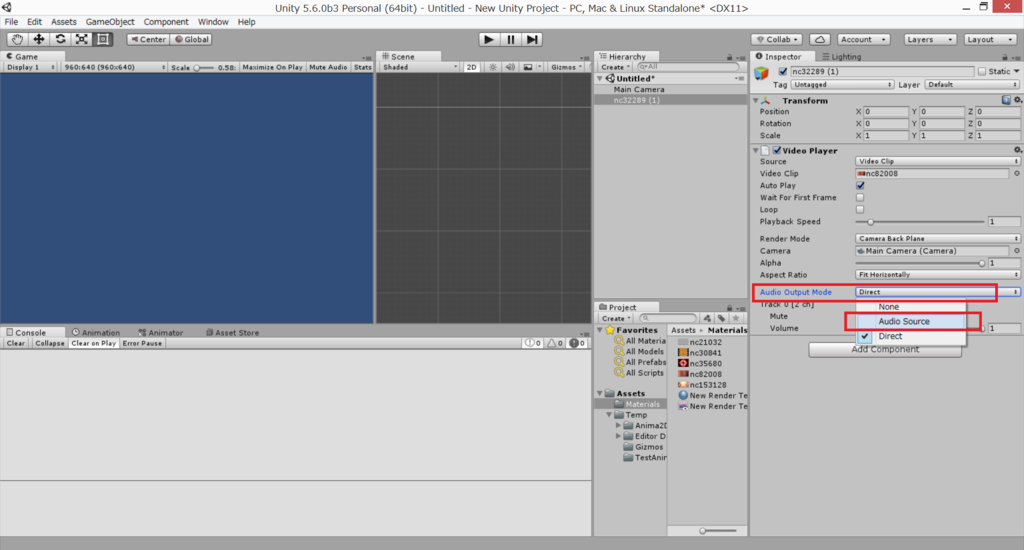Pick Video Clip with object selector circle
This screenshot has width=1024, height=550.
[x=1016, y=174]
